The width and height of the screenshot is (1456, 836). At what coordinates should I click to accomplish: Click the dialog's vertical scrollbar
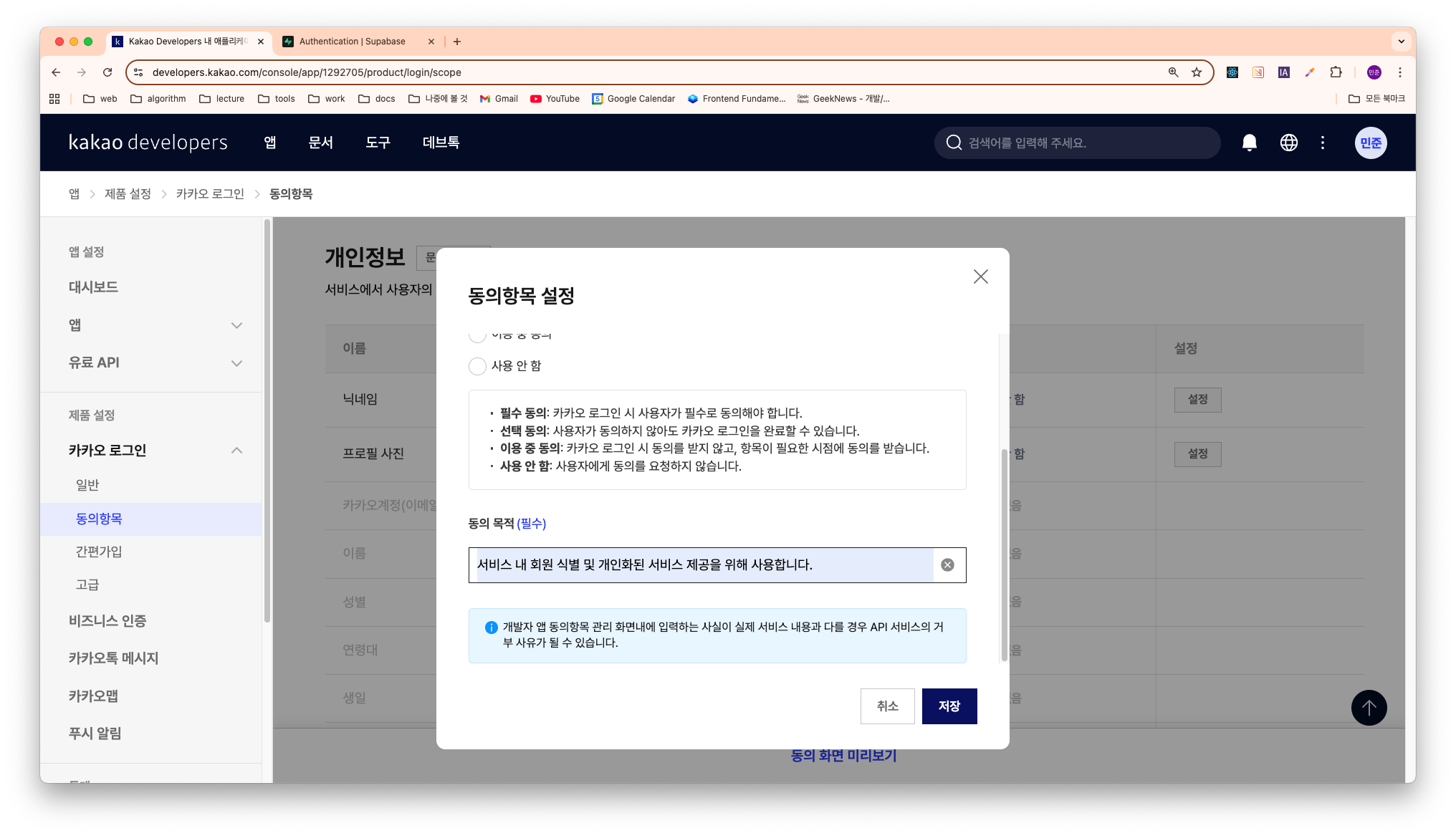pyautogui.click(x=1004, y=555)
